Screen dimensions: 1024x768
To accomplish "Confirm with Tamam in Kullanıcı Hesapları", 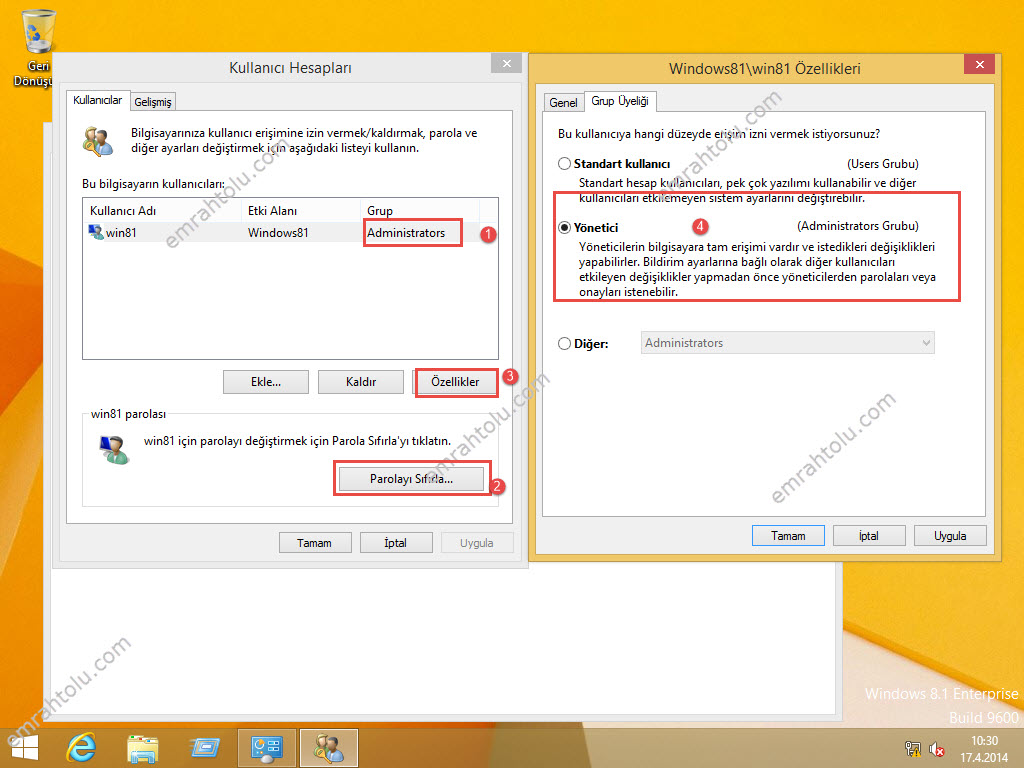I will click(x=315, y=543).
